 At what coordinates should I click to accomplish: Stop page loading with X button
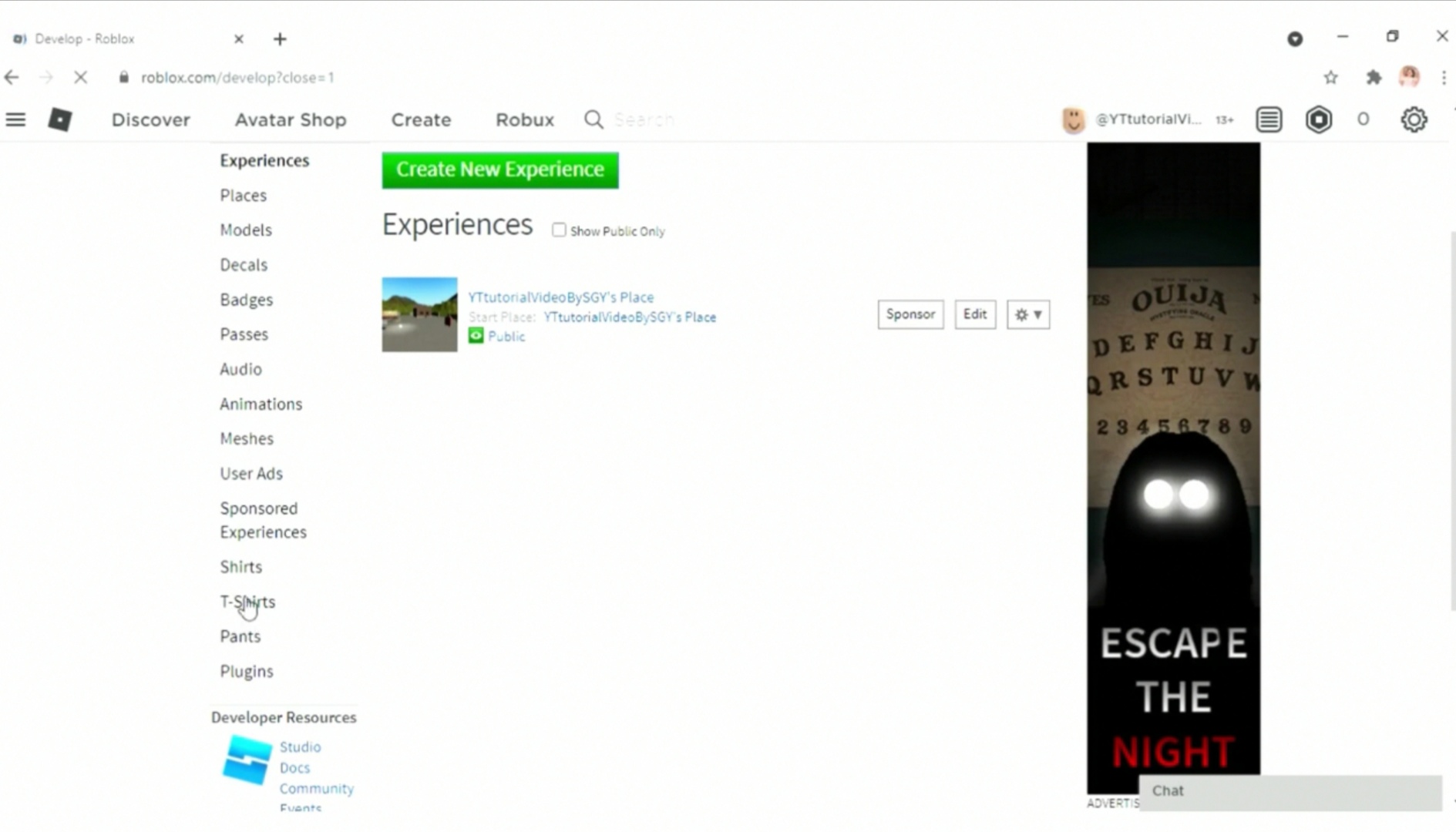point(81,77)
